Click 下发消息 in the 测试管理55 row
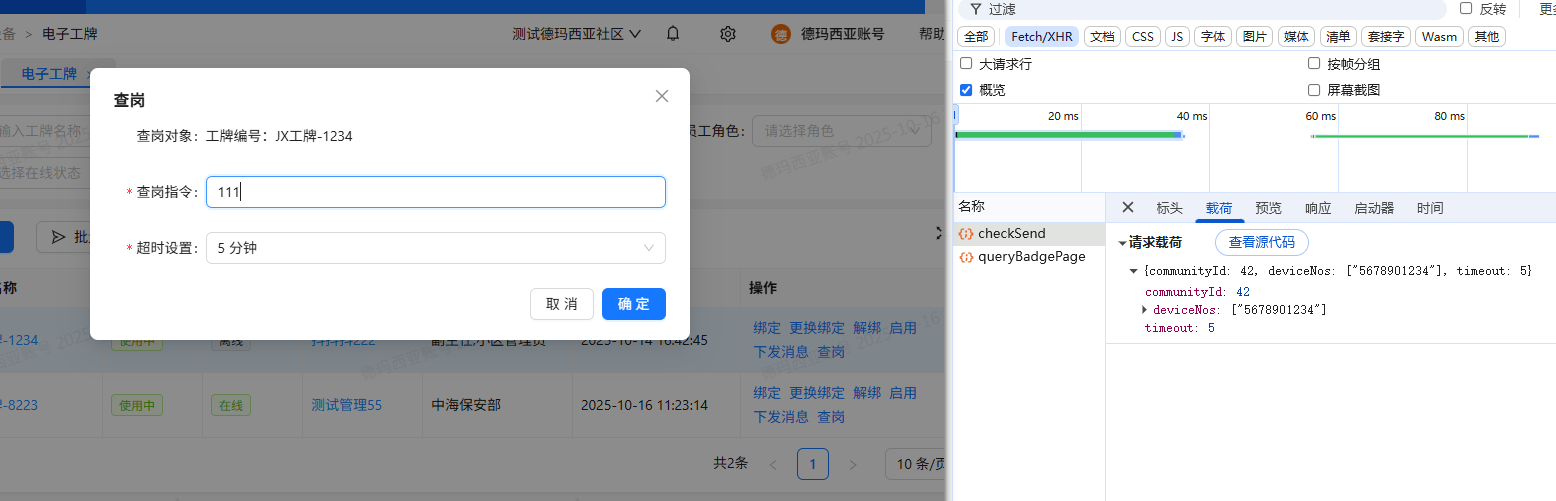The image size is (1556, 501). pos(781,417)
